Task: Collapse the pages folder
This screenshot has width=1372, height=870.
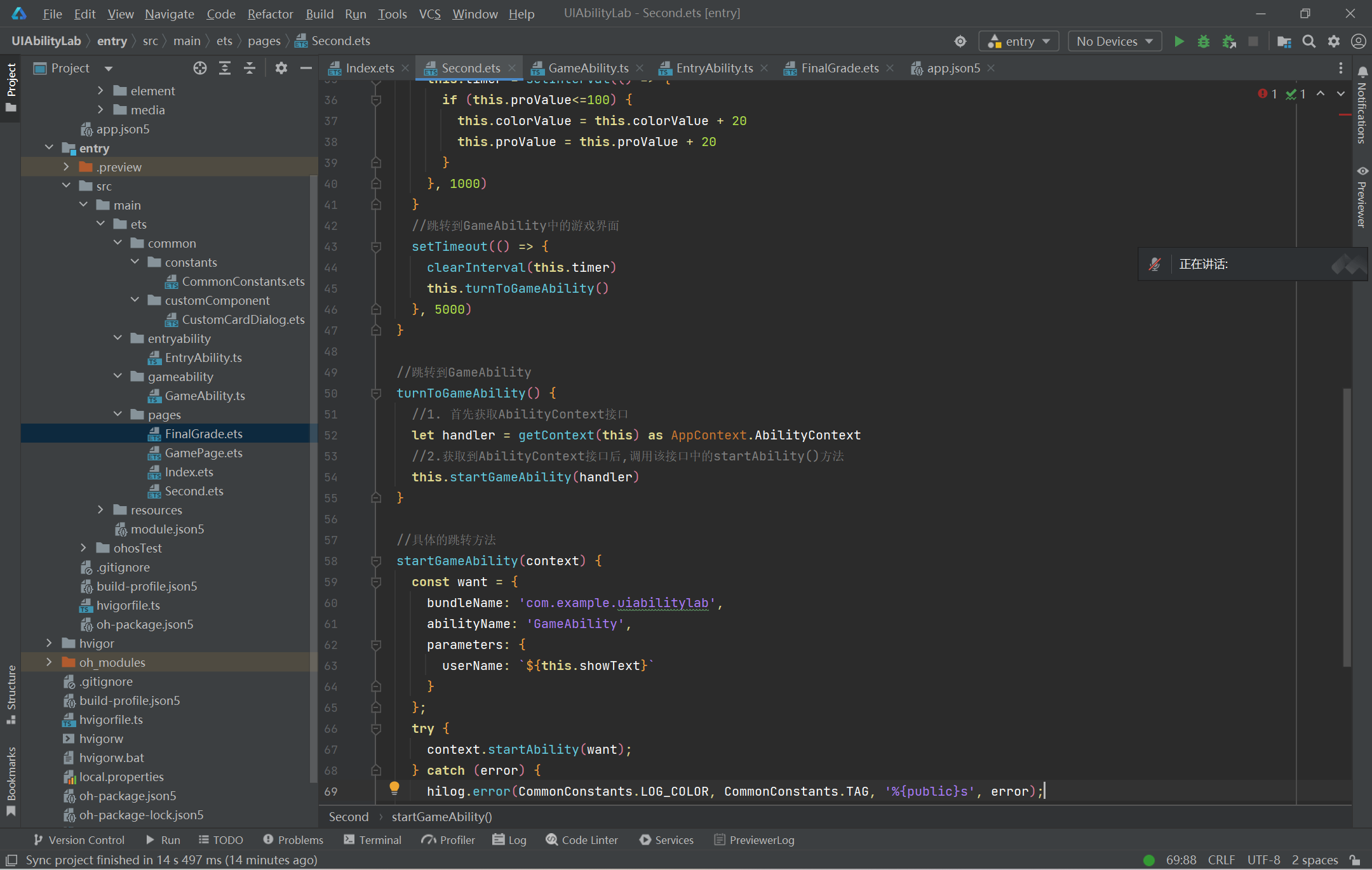Action: click(x=118, y=414)
